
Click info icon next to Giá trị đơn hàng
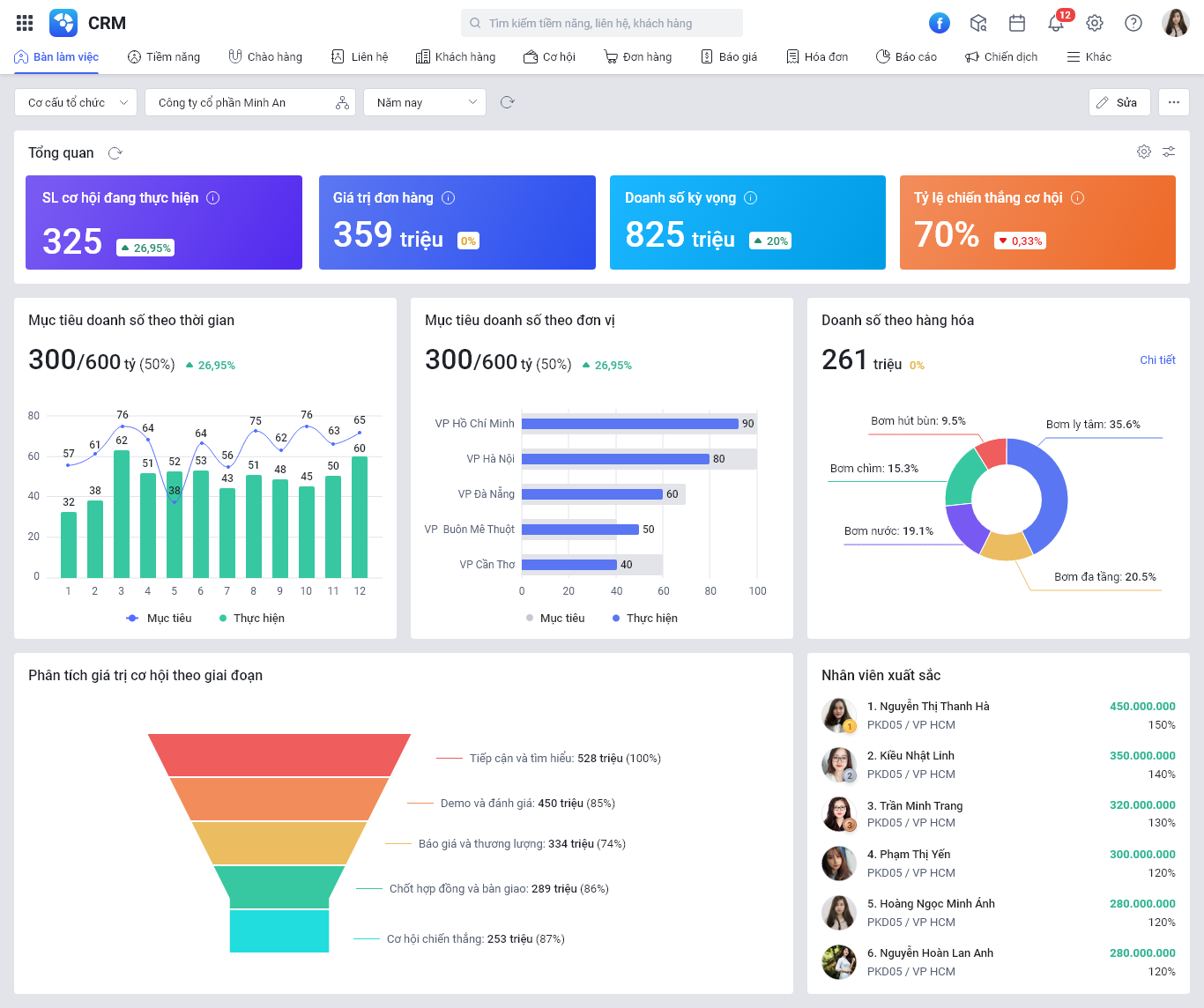(449, 198)
